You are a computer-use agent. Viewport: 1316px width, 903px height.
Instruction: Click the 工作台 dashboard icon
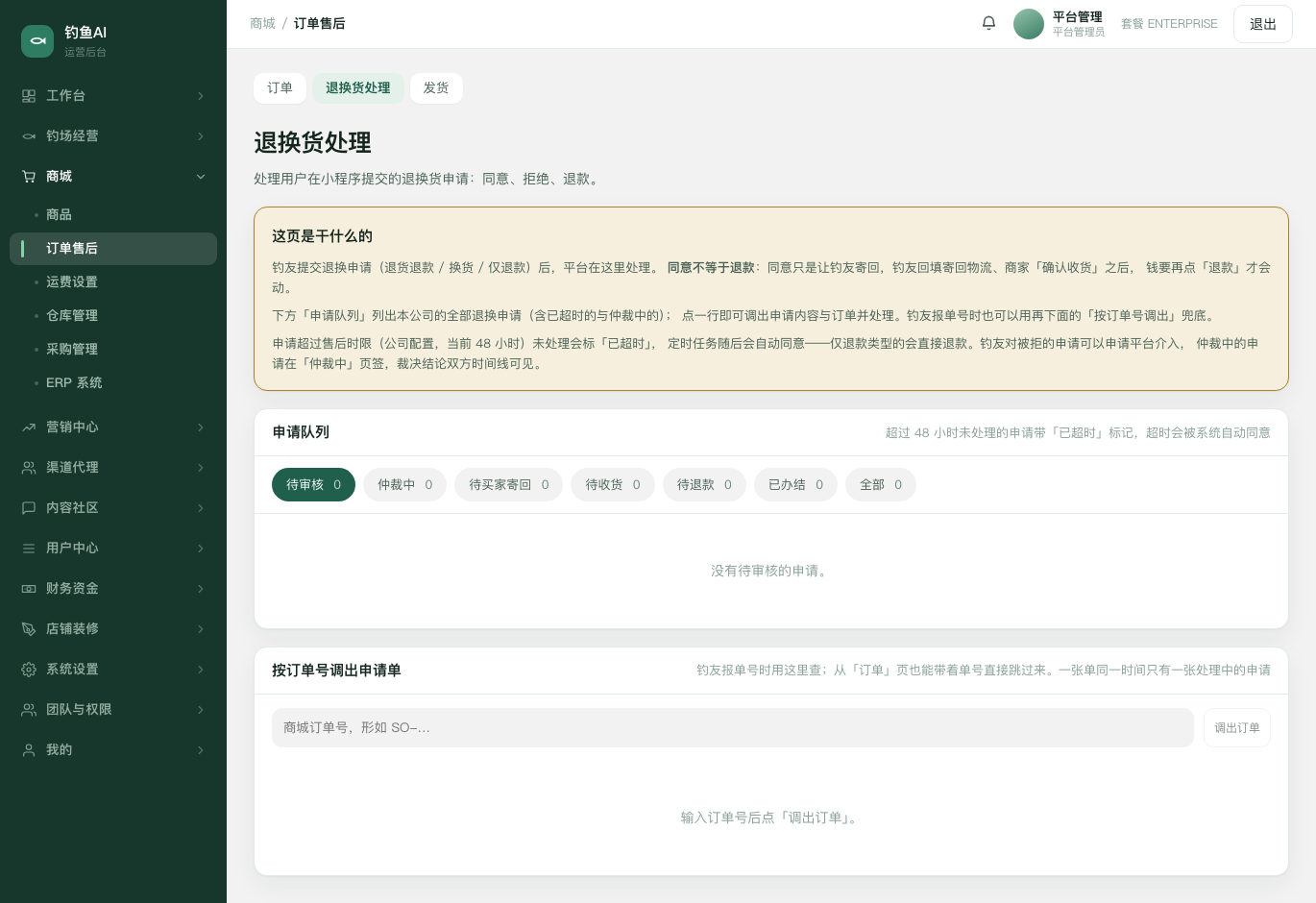29,96
